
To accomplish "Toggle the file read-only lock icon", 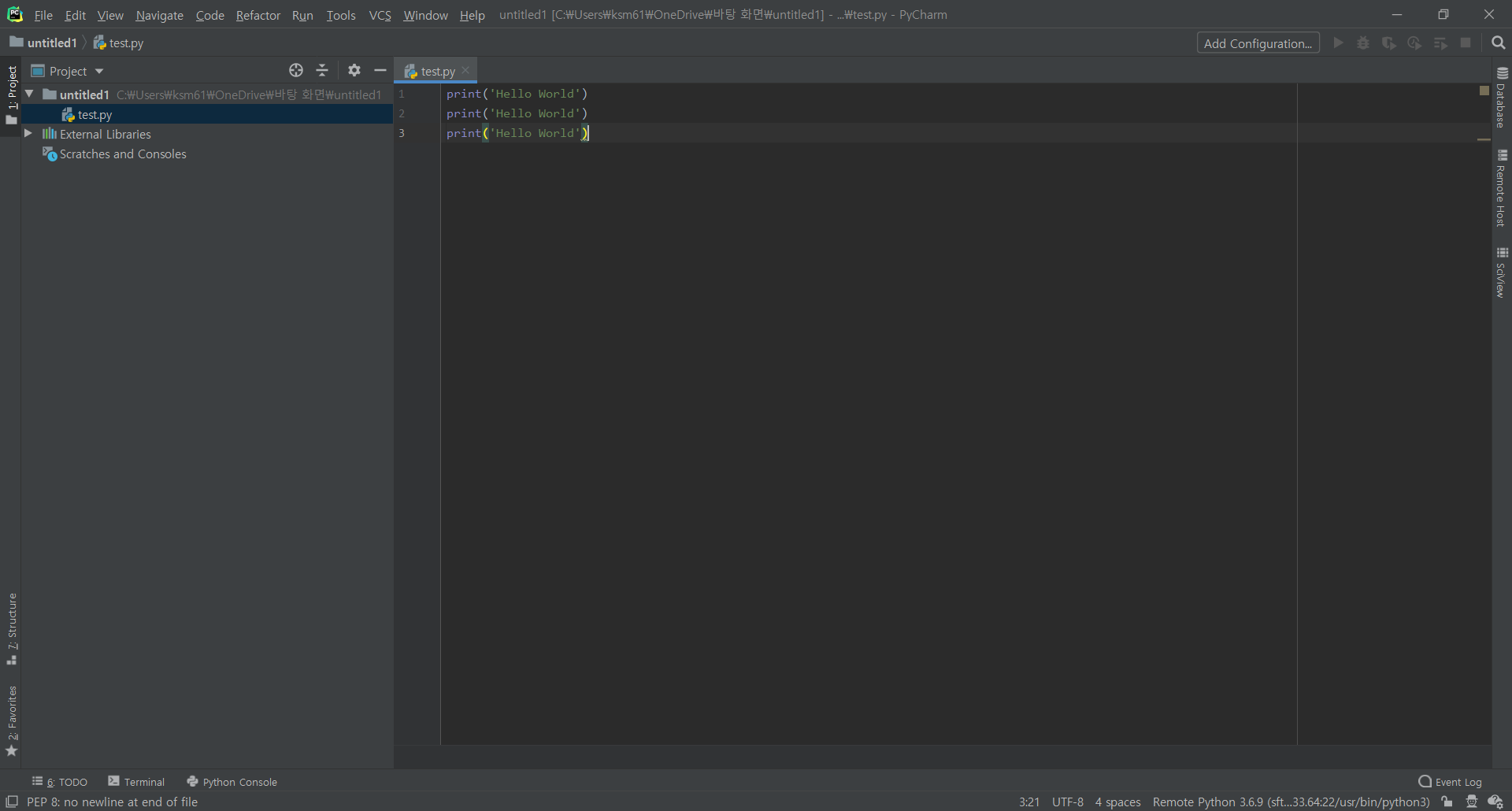I will (x=1447, y=802).
